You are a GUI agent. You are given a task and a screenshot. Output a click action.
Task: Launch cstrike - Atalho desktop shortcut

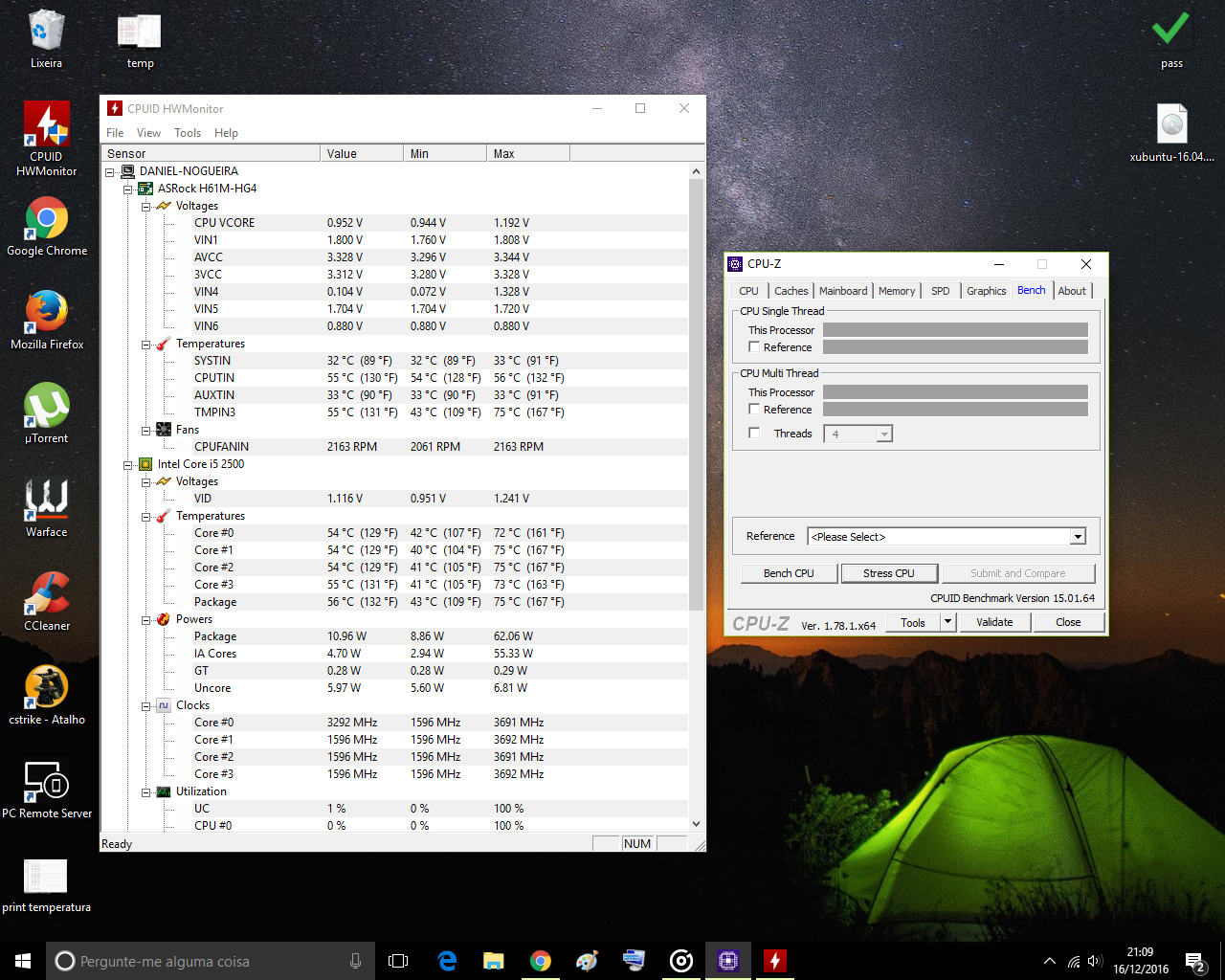(x=46, y=695)
